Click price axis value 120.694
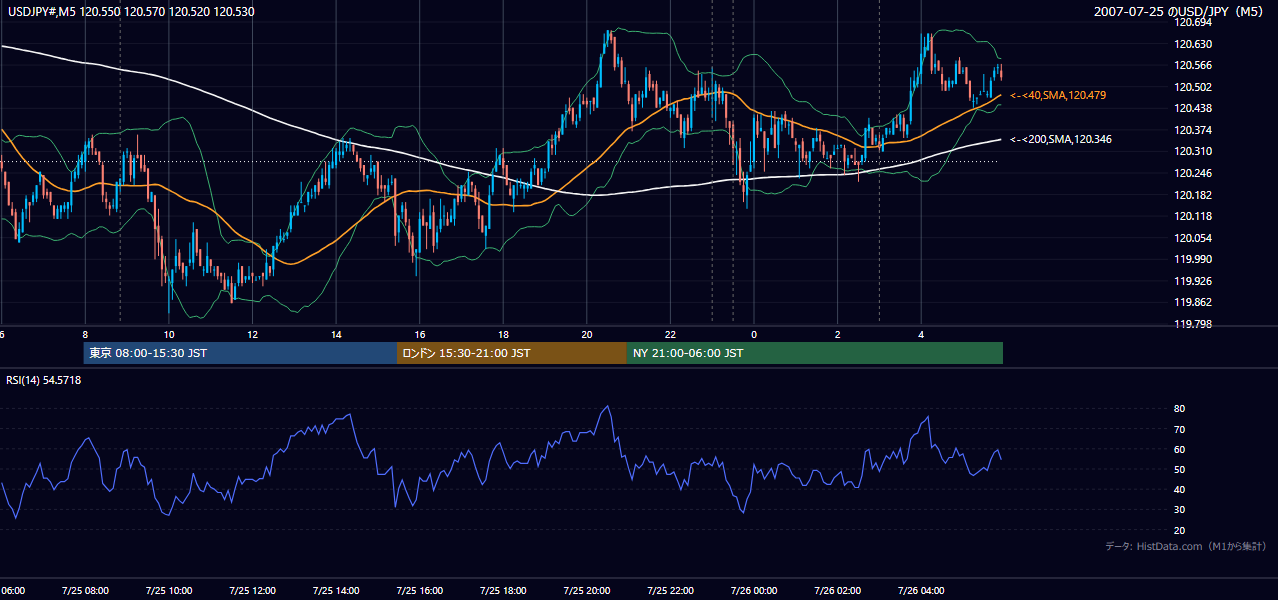The width and height of the screenshot is (1278, 600). pyautogui.click(x=1193, y=22)
